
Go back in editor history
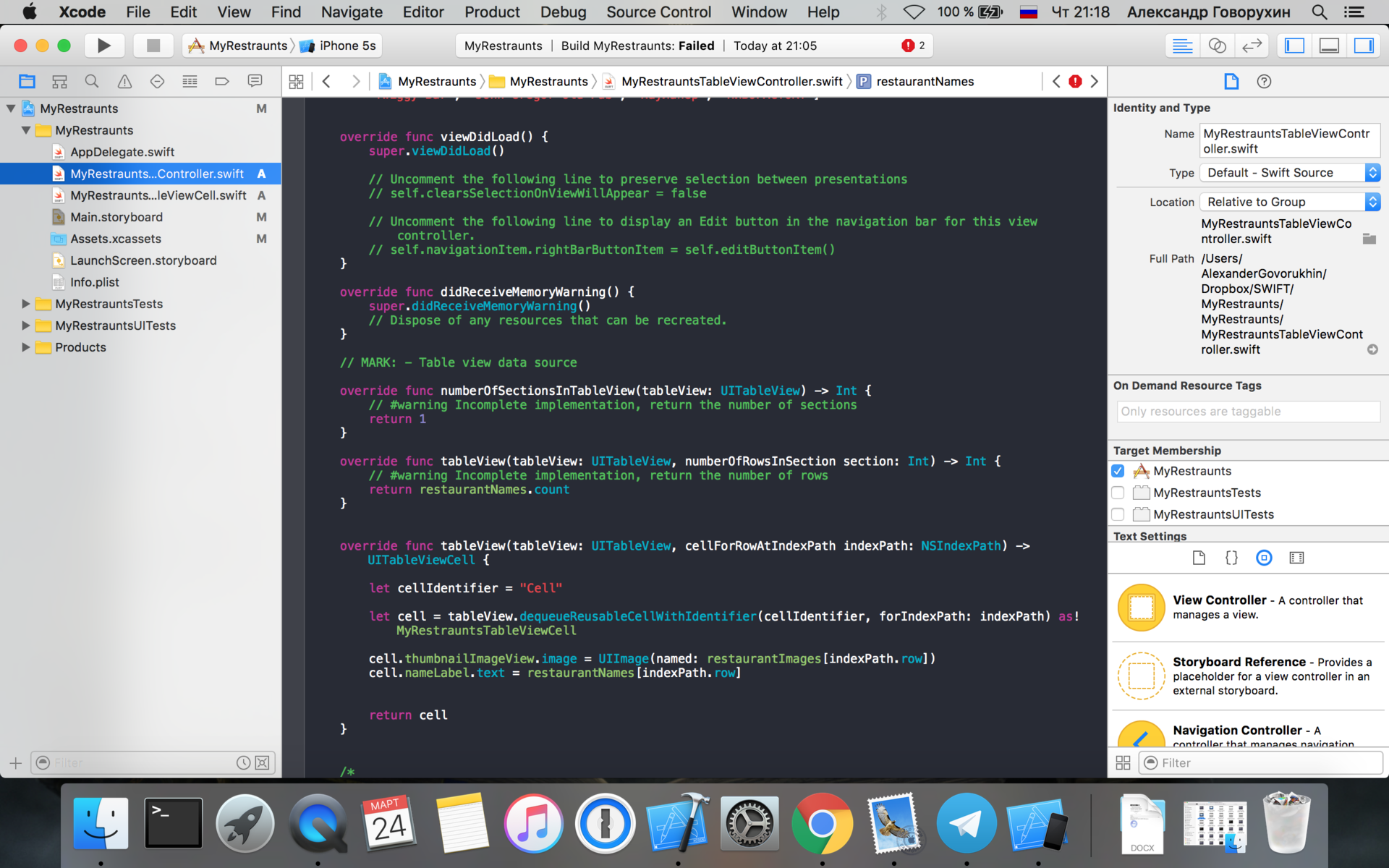click(x=327, y=82)
